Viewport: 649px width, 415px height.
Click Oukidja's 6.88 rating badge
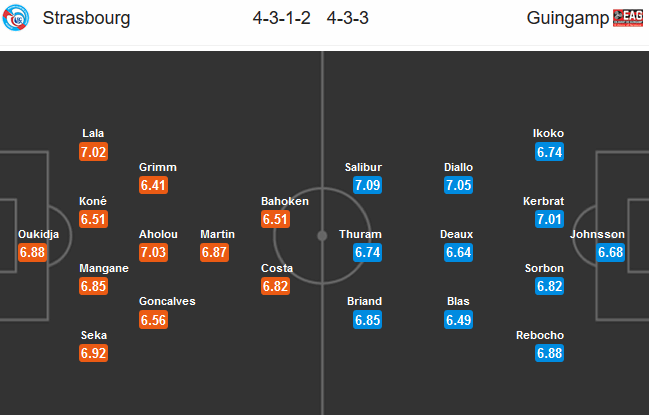click(33, 252)
